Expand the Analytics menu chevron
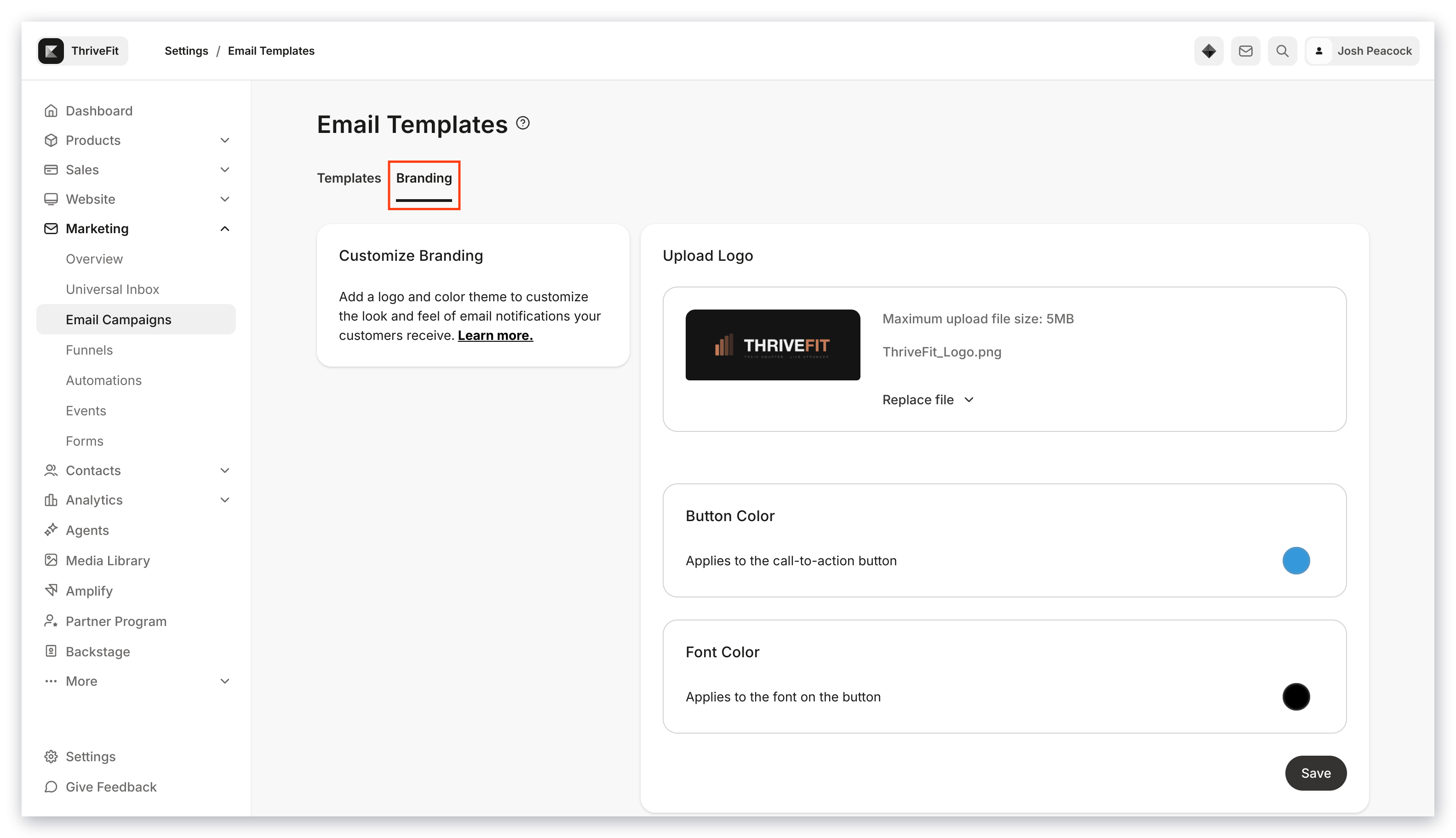The width and height of the screenshot is (1456, 838). tap(225, 499)
